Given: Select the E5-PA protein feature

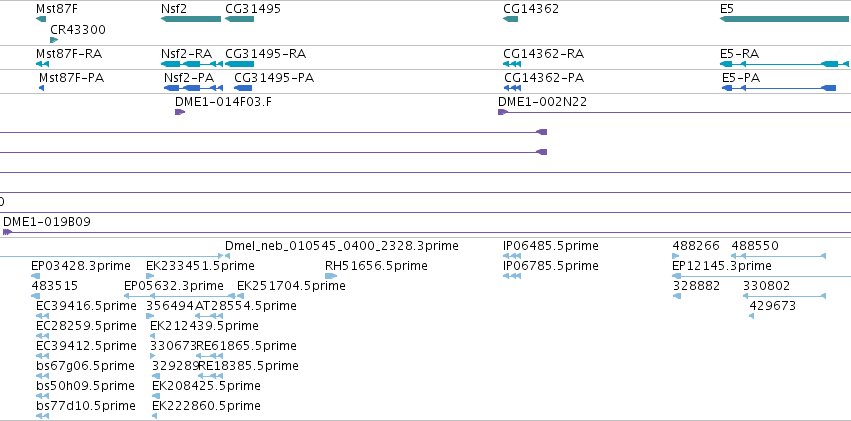Looking at the screenshot, I should [779, 88].
